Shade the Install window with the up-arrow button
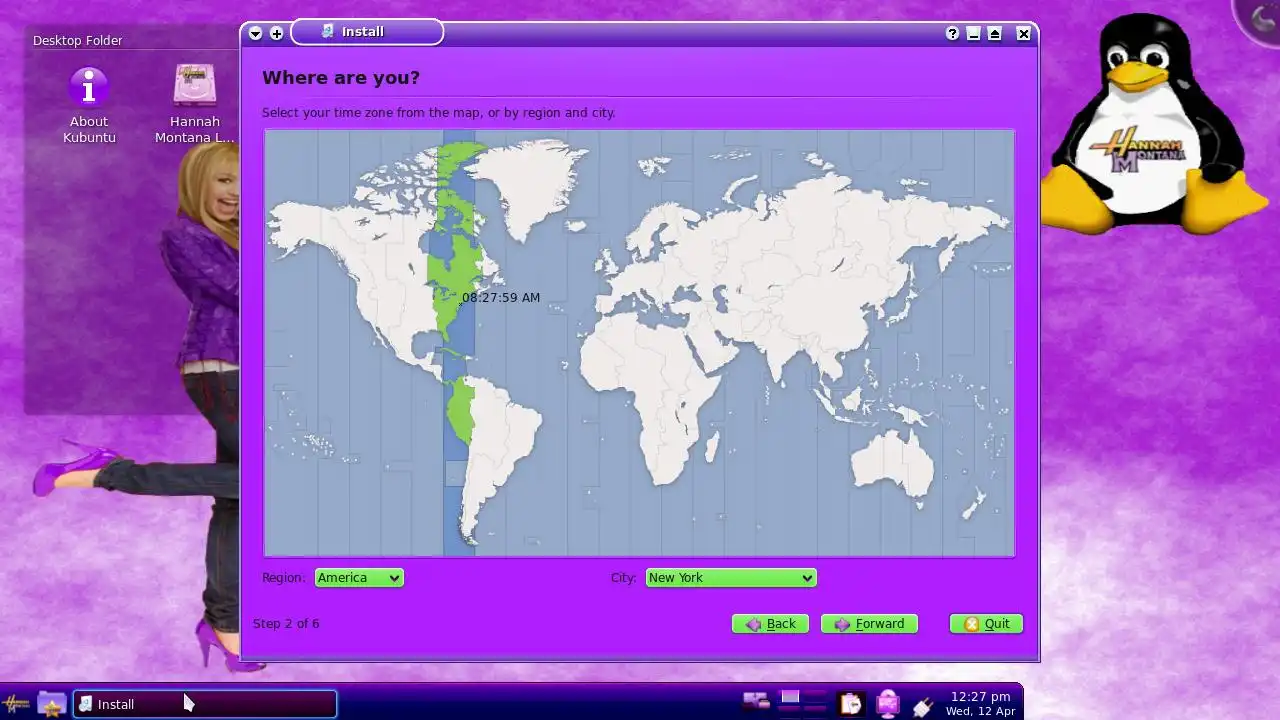This screenshot has height=720, width=1280. coord(994,33)
